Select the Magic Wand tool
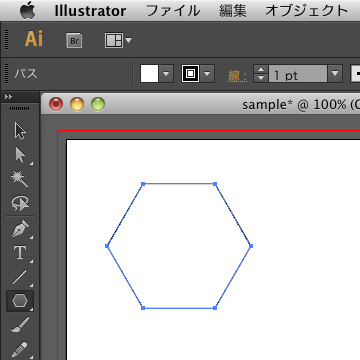This screenshot has width=360, height=360. pos(20,179)
